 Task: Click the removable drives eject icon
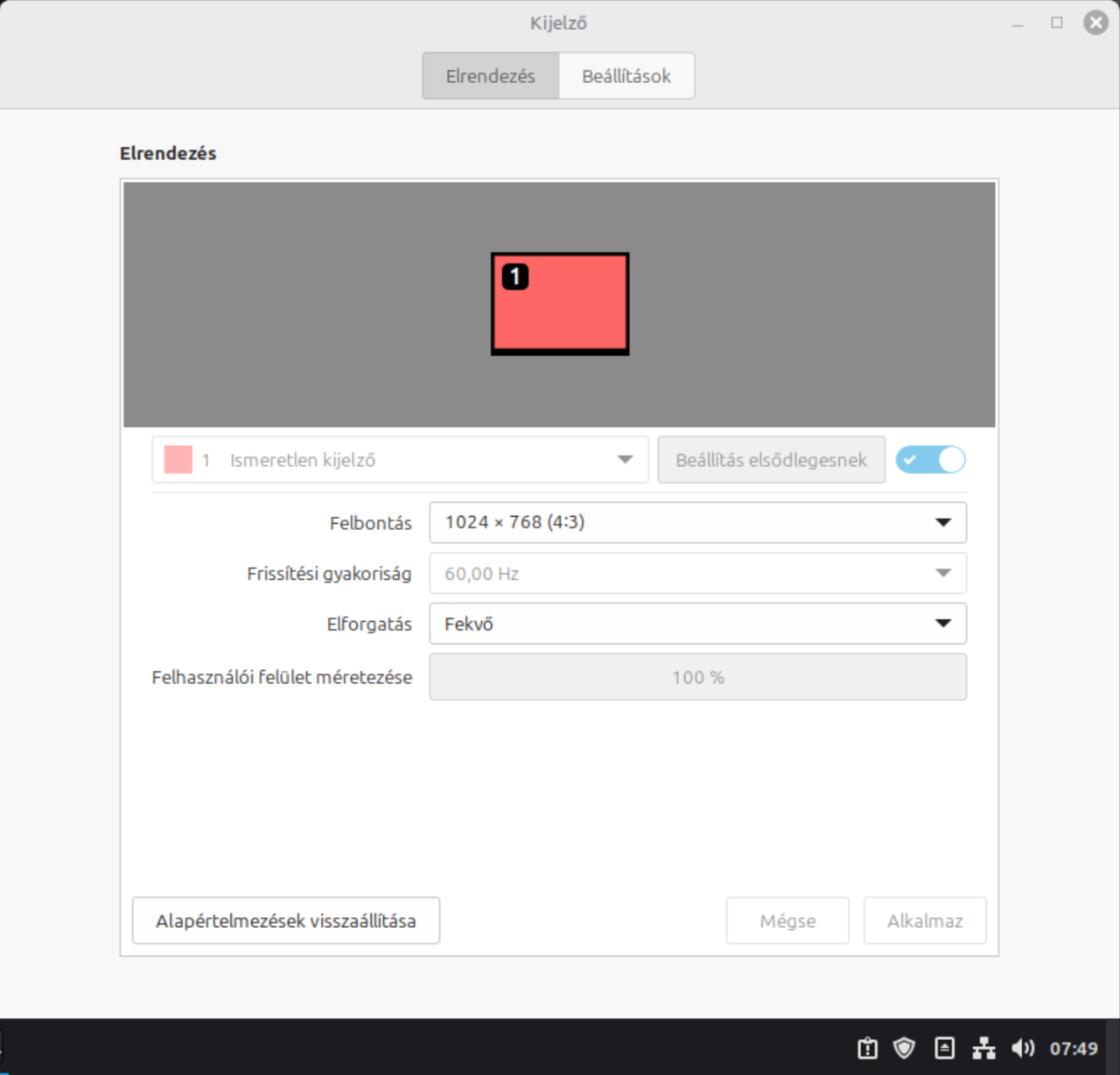[x=944, y=1048]
